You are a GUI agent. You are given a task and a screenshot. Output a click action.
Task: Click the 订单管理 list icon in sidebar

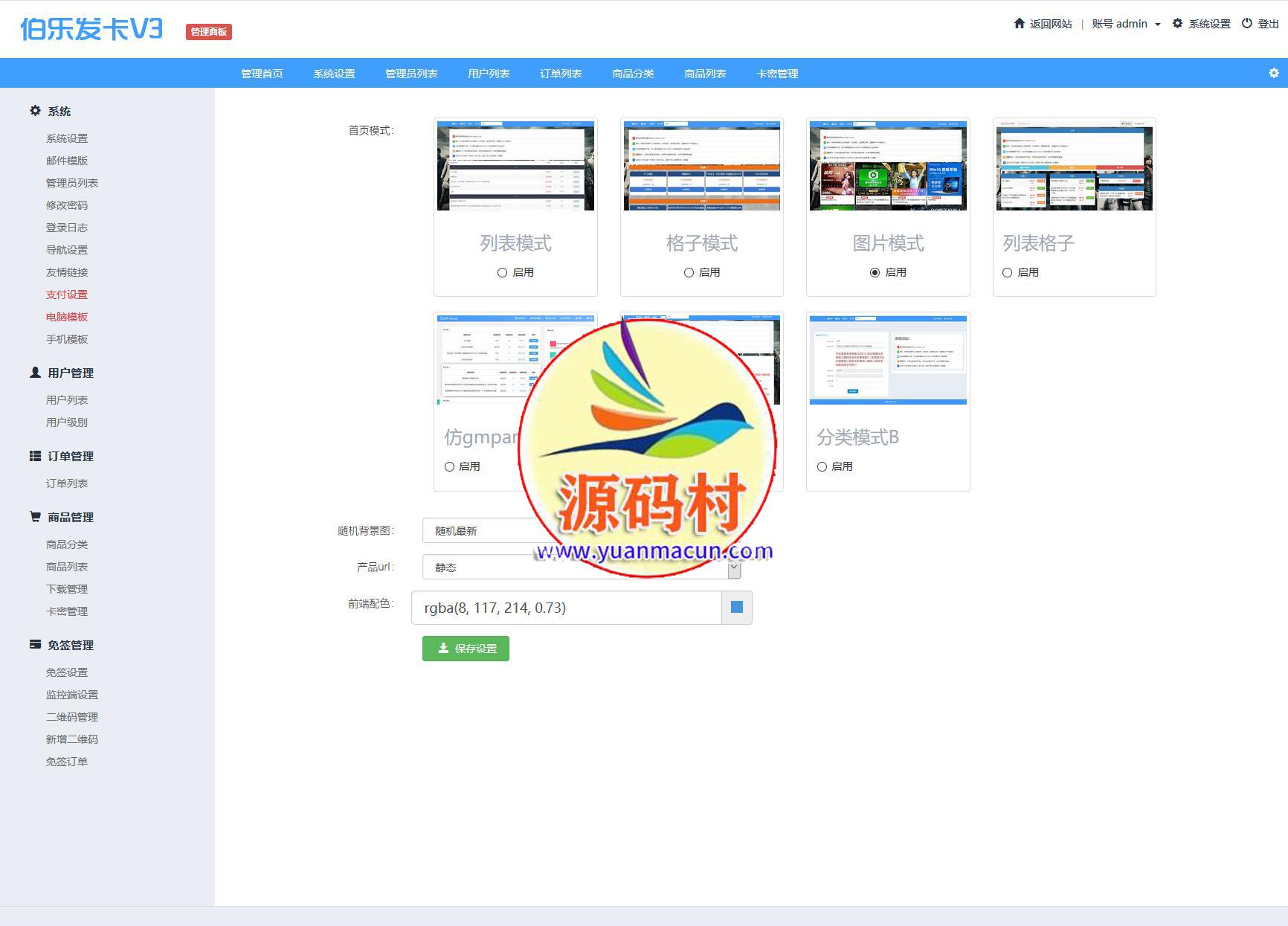point(35,456)
